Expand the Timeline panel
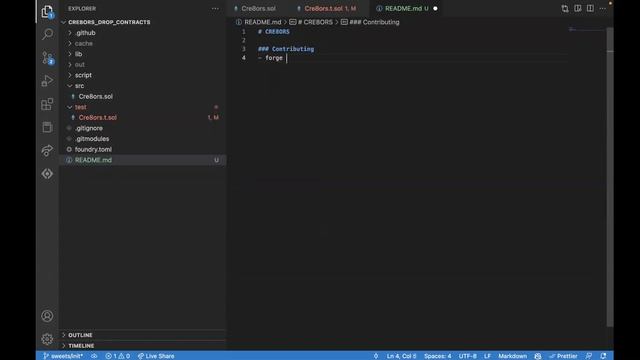The height and width of the screenshot is (360, 640). pyautogui.click(x=81, y=346)
